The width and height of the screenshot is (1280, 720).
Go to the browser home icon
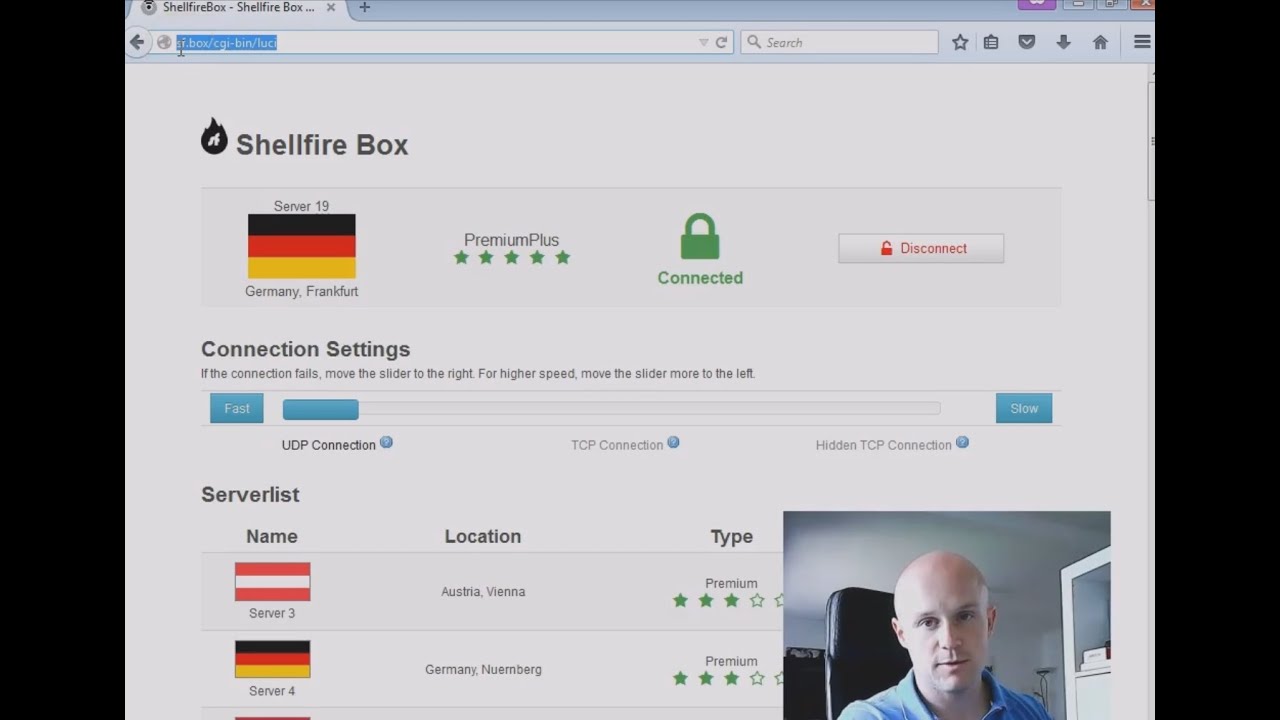pyautogui.click(x=1100, y=42)
